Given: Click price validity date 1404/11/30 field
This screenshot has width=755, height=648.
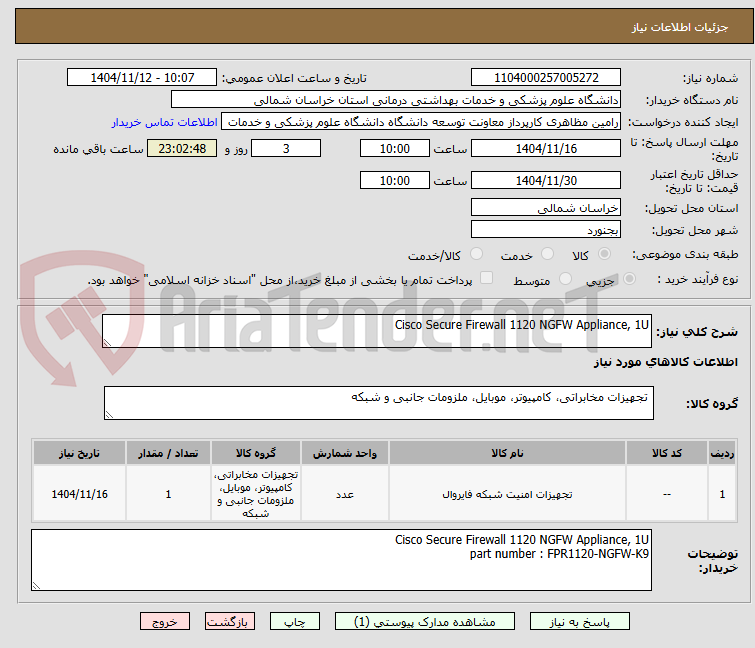Looking at the screenshot, I should (x=546, y=180).
